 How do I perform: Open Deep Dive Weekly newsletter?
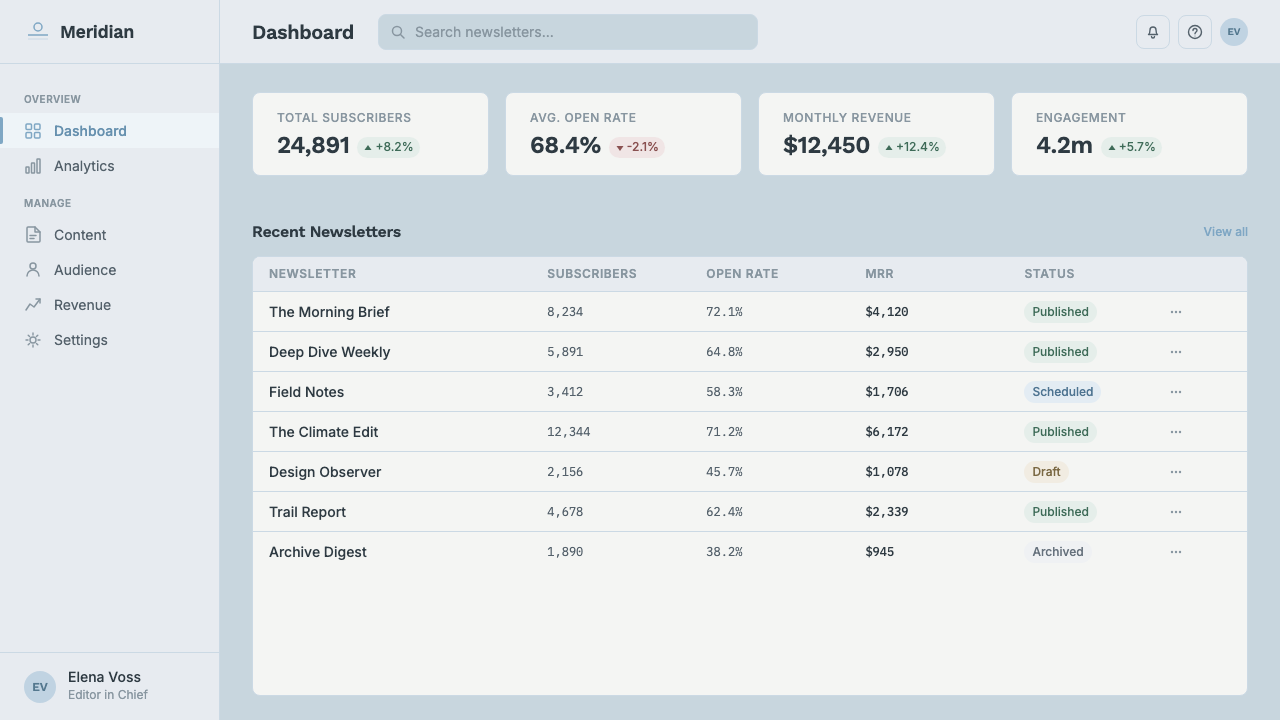coord(329,352)
